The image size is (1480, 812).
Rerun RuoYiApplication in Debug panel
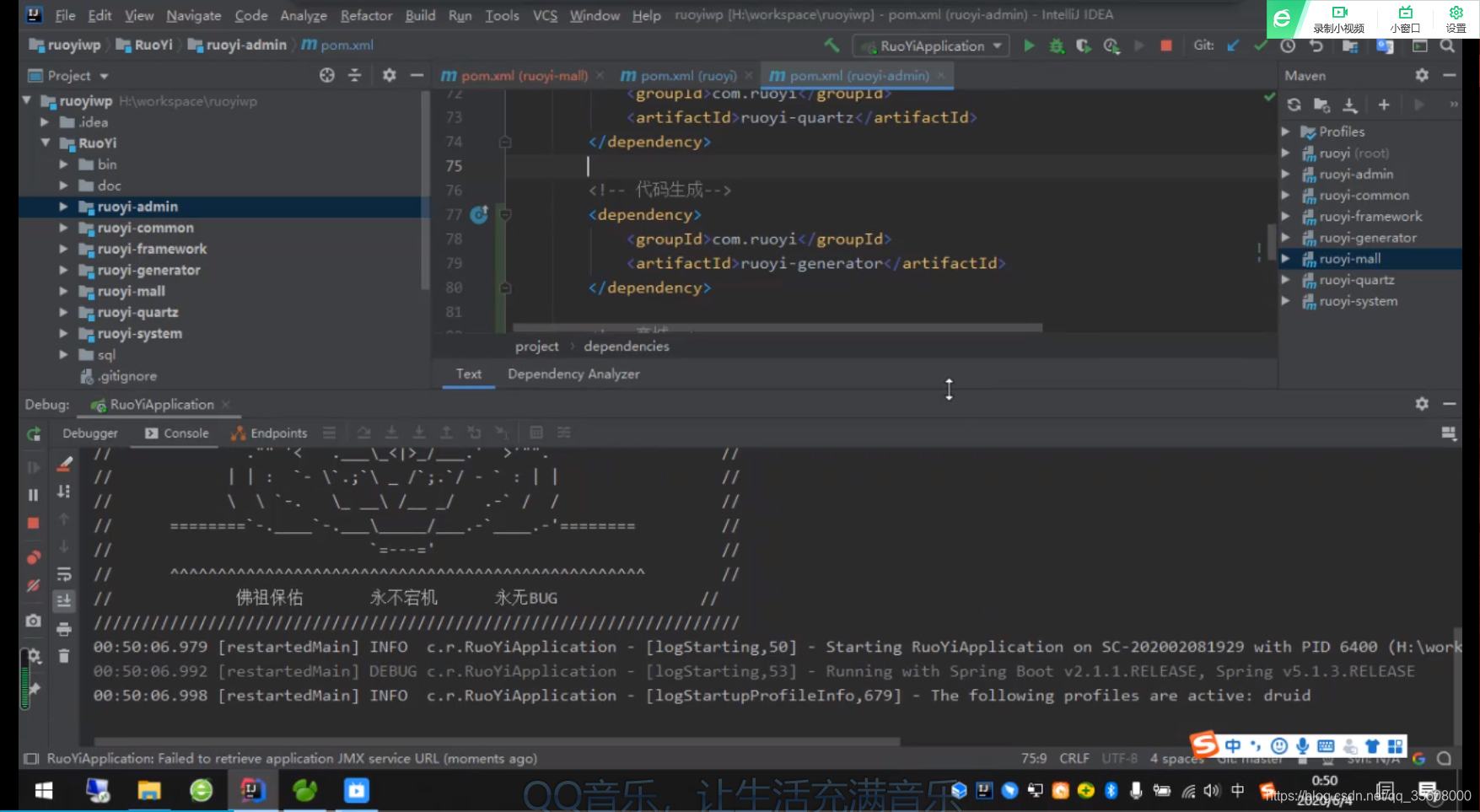(34, 433)
